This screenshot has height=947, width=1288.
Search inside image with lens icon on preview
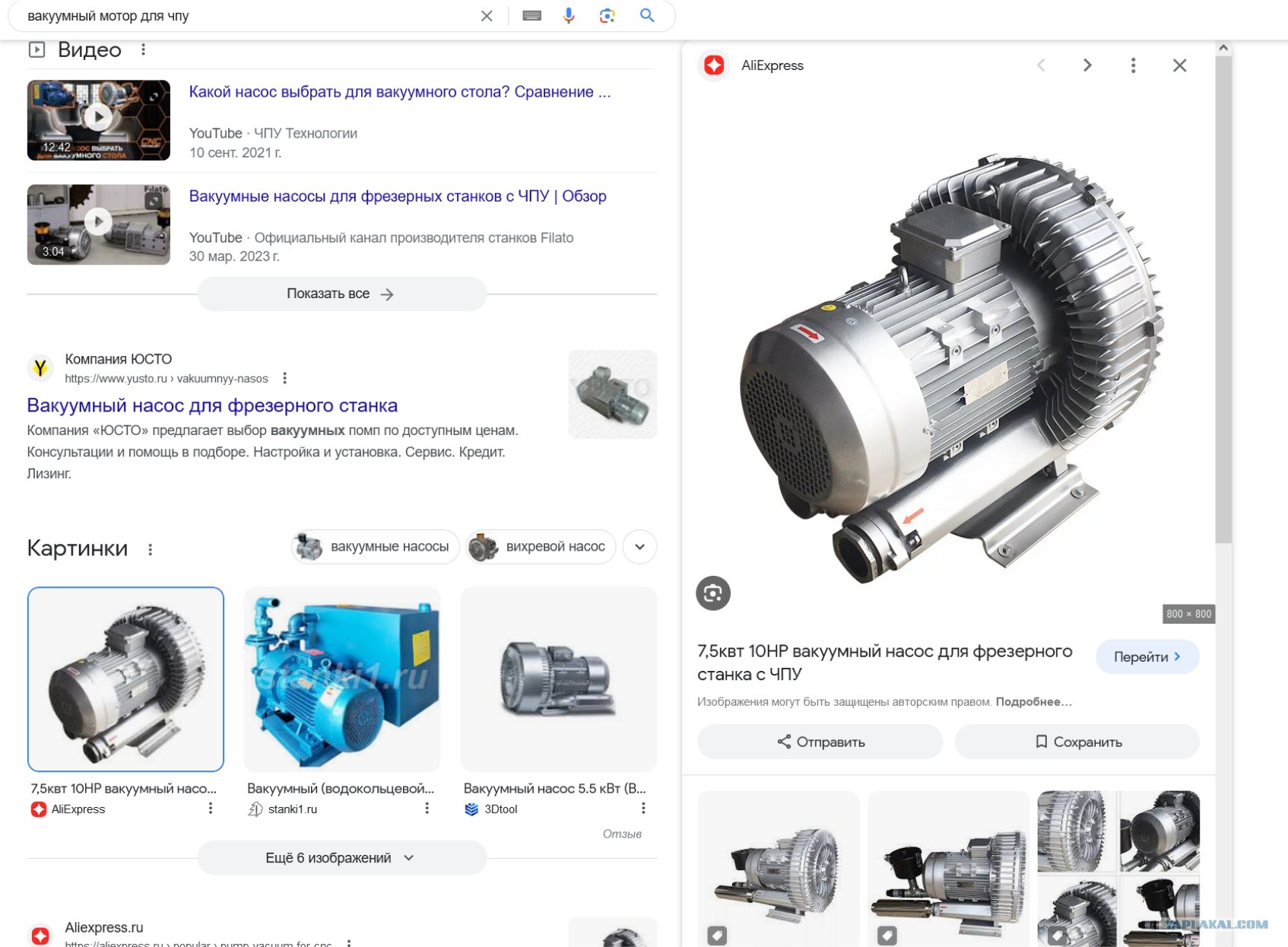[712, 593]
